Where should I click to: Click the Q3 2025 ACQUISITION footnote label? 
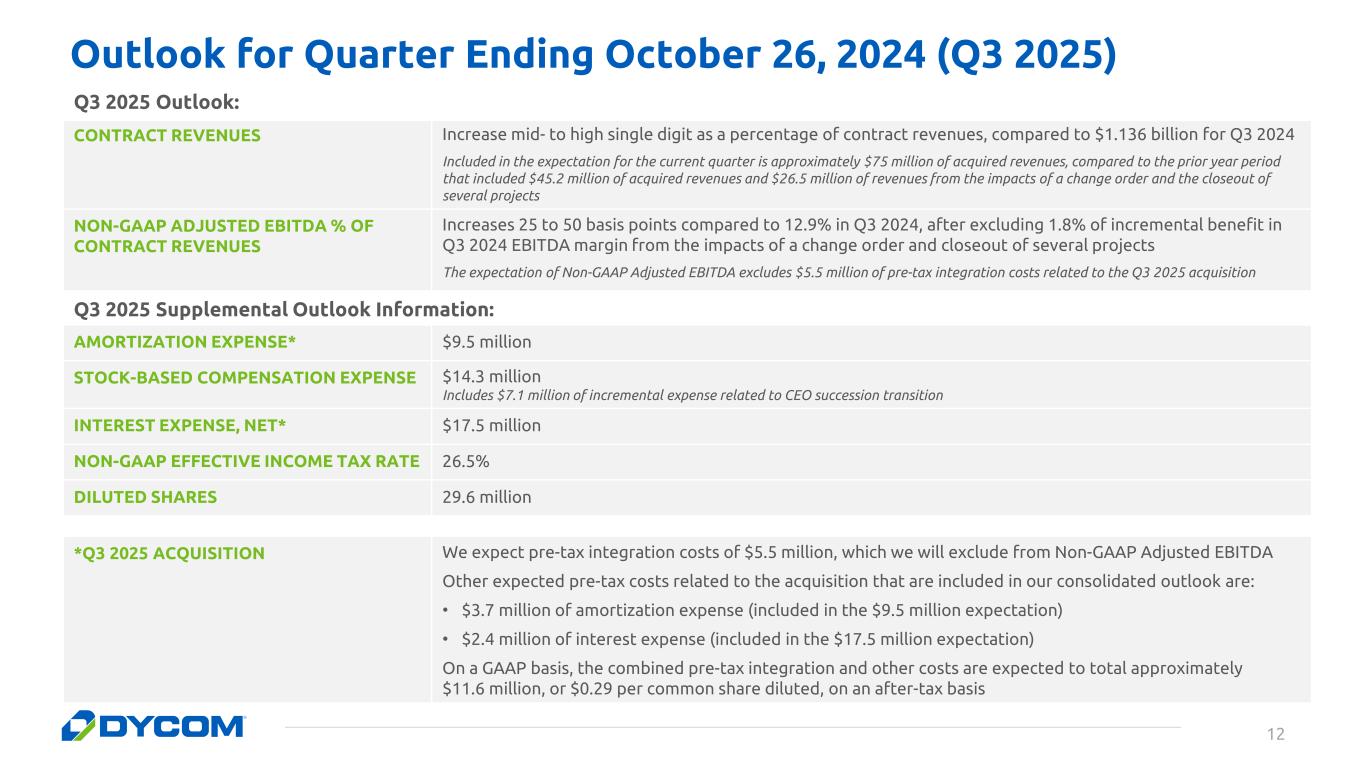coord(169,553)
